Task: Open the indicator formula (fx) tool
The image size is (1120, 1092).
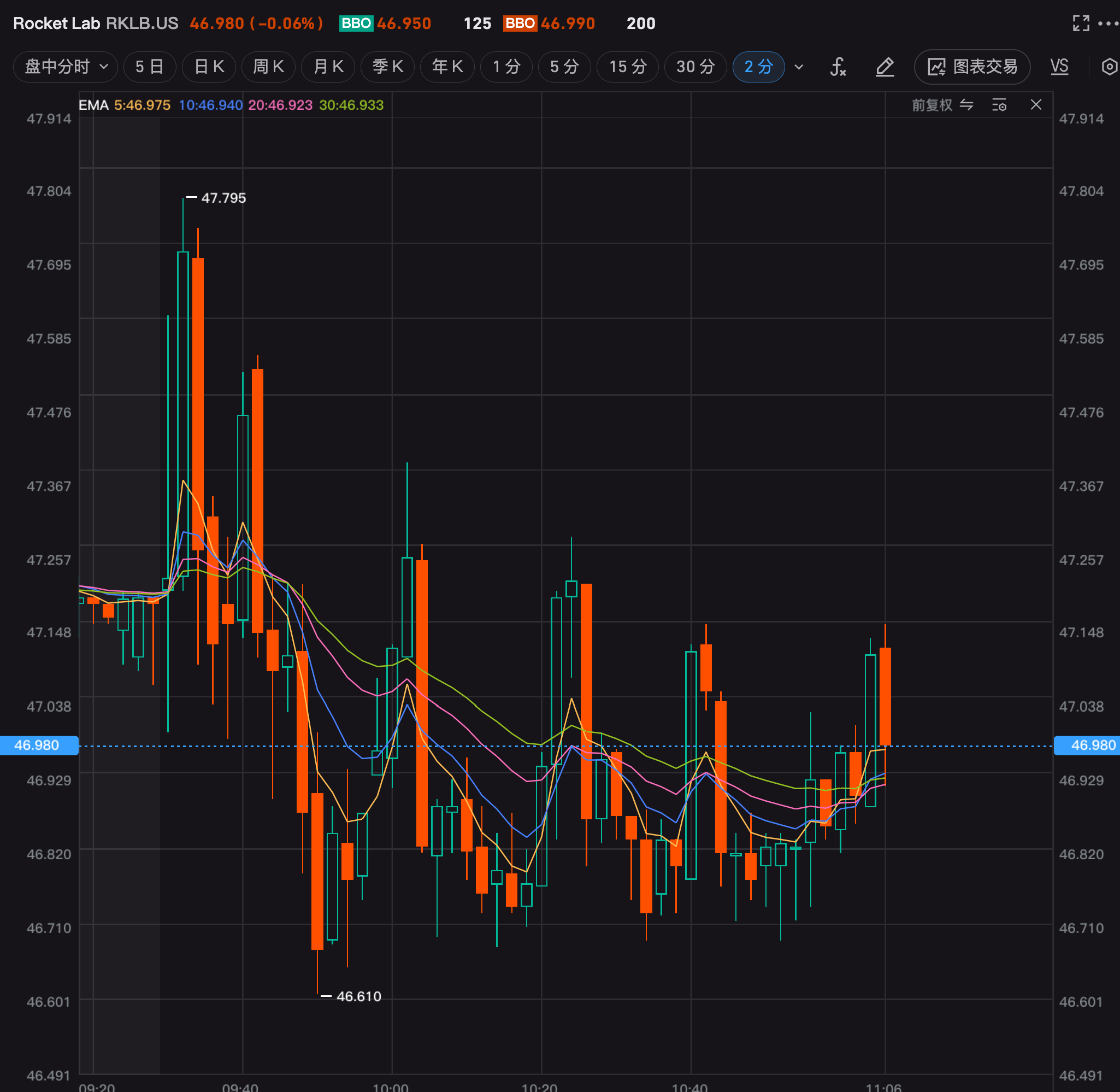Action: click(x=838, y=67)
